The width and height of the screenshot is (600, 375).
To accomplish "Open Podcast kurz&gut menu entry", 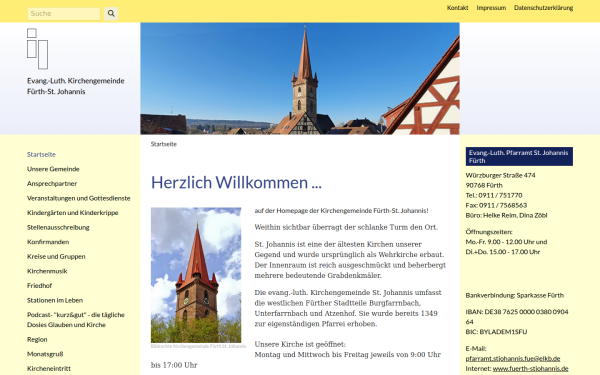I will (x=76, y=320).
